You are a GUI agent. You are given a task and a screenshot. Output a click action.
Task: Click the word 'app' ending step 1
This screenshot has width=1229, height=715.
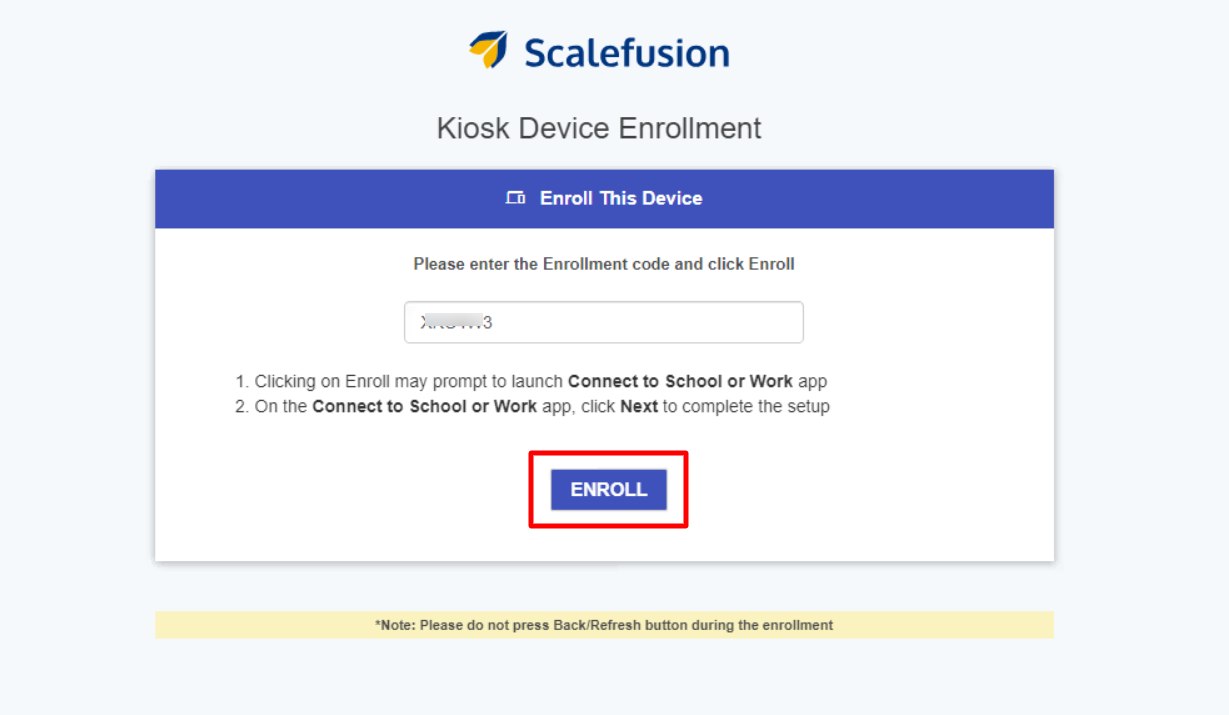click(812, 382)
